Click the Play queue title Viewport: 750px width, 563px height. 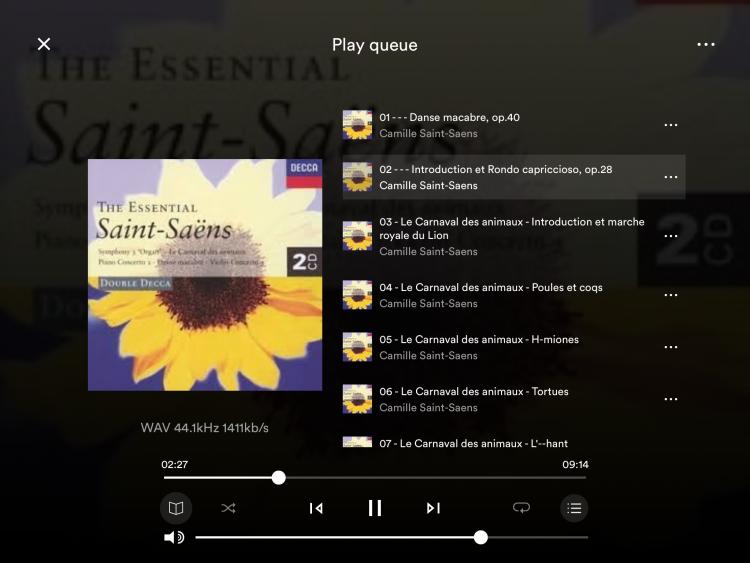click(x=375, y=45)
